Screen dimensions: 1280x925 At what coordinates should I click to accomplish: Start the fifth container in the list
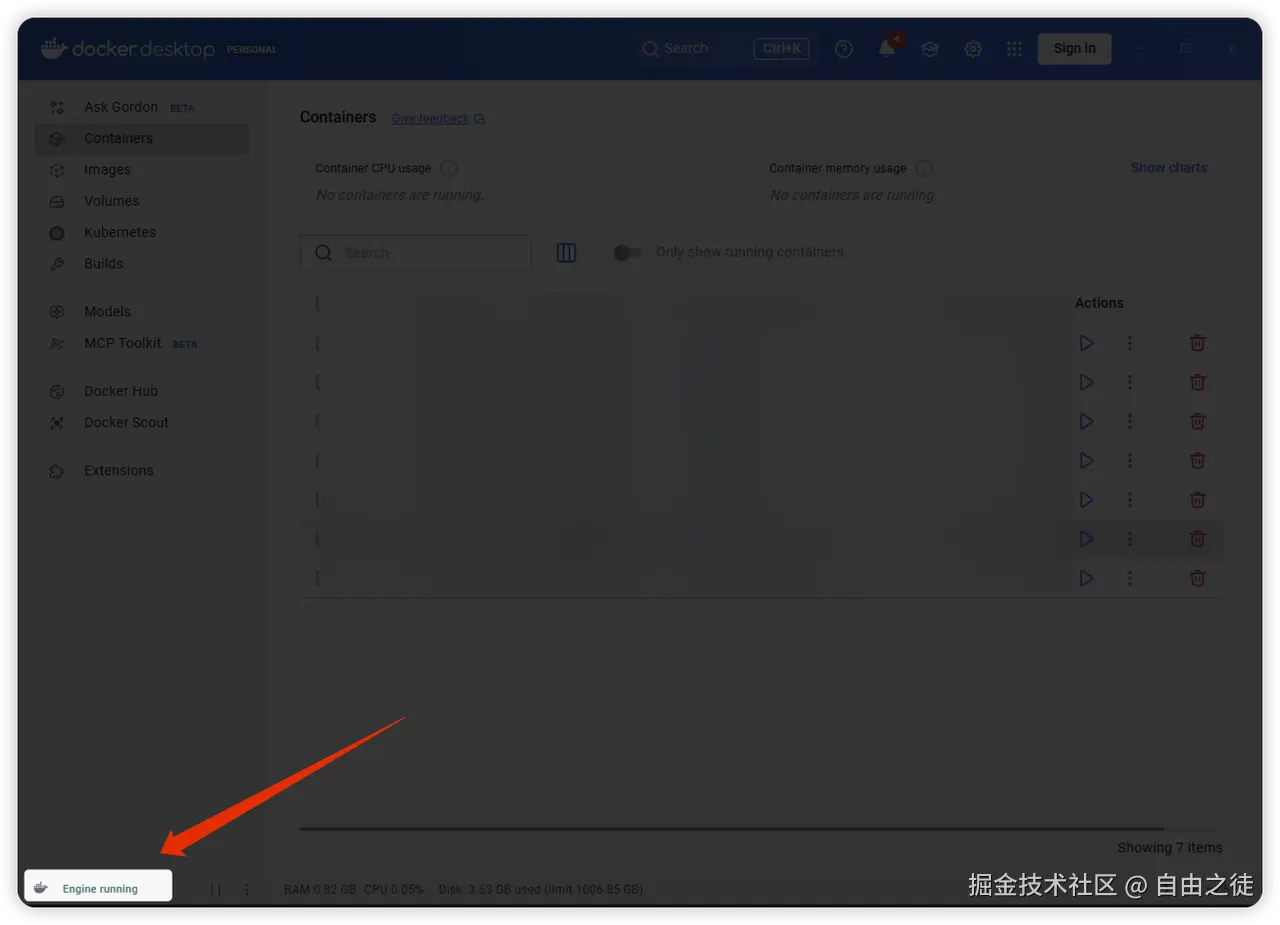1086,500
